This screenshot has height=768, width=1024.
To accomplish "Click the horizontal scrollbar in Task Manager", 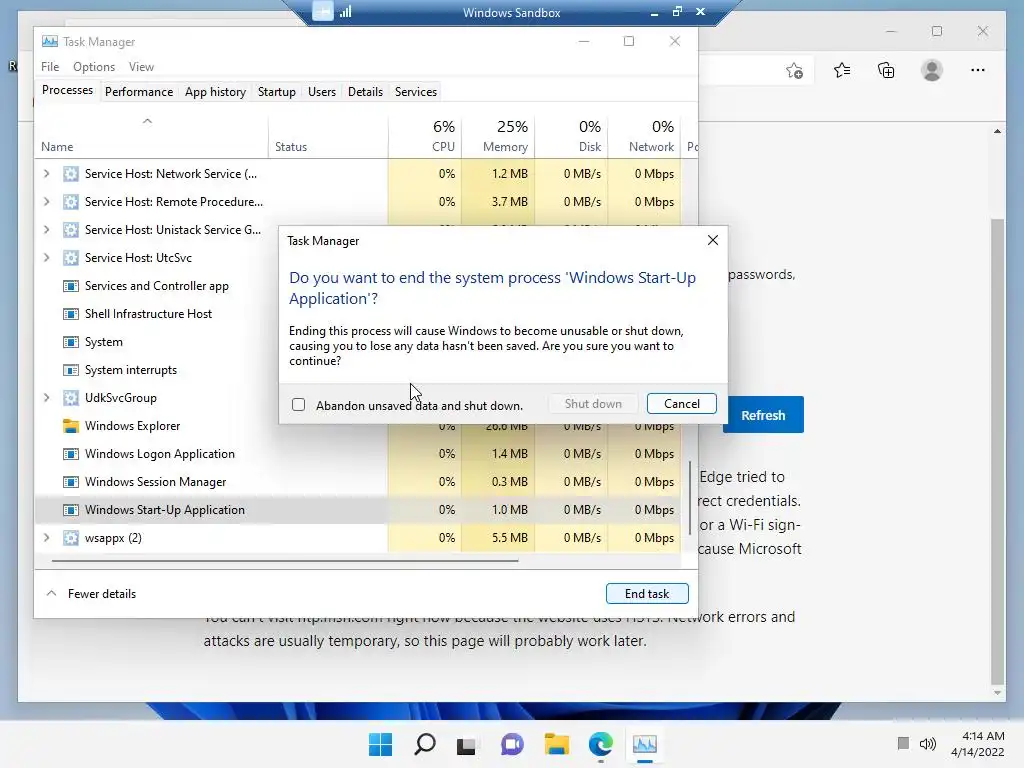I will coord(285,560).
